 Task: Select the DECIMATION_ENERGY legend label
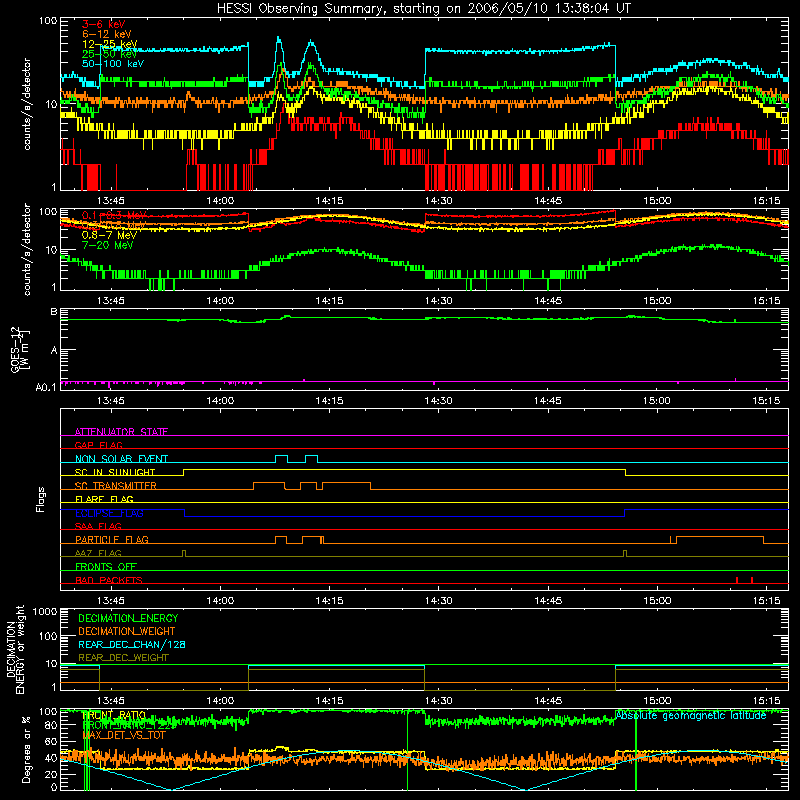point(128,618)
